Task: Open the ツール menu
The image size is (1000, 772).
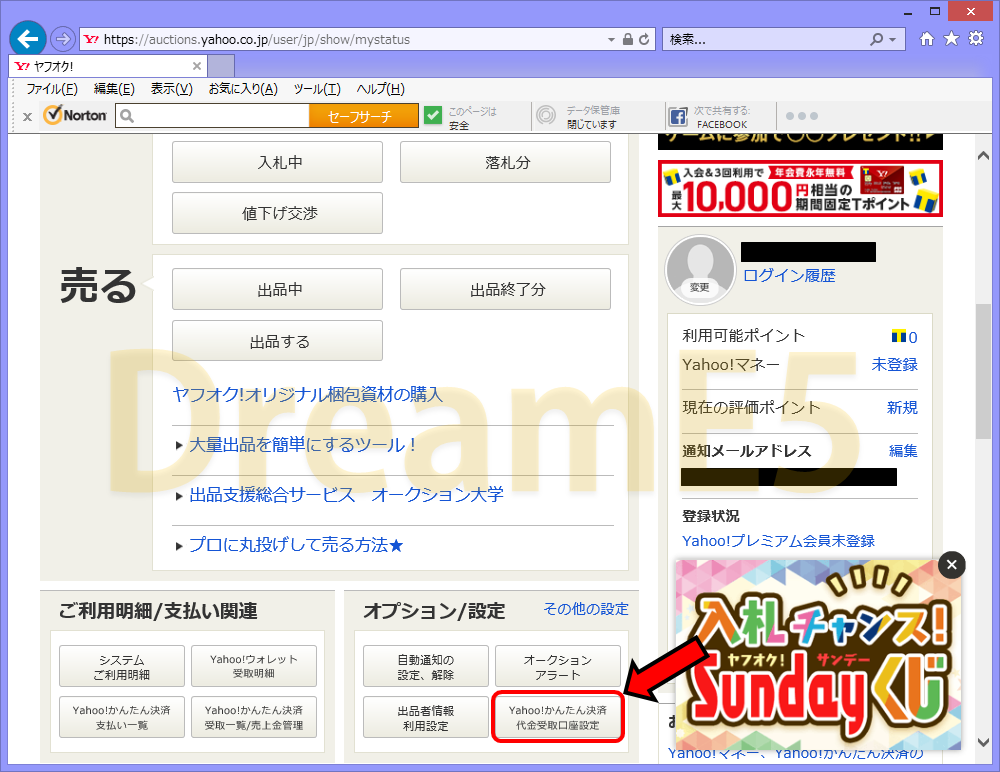Action: pyautogui.click(x=317, y=89)
